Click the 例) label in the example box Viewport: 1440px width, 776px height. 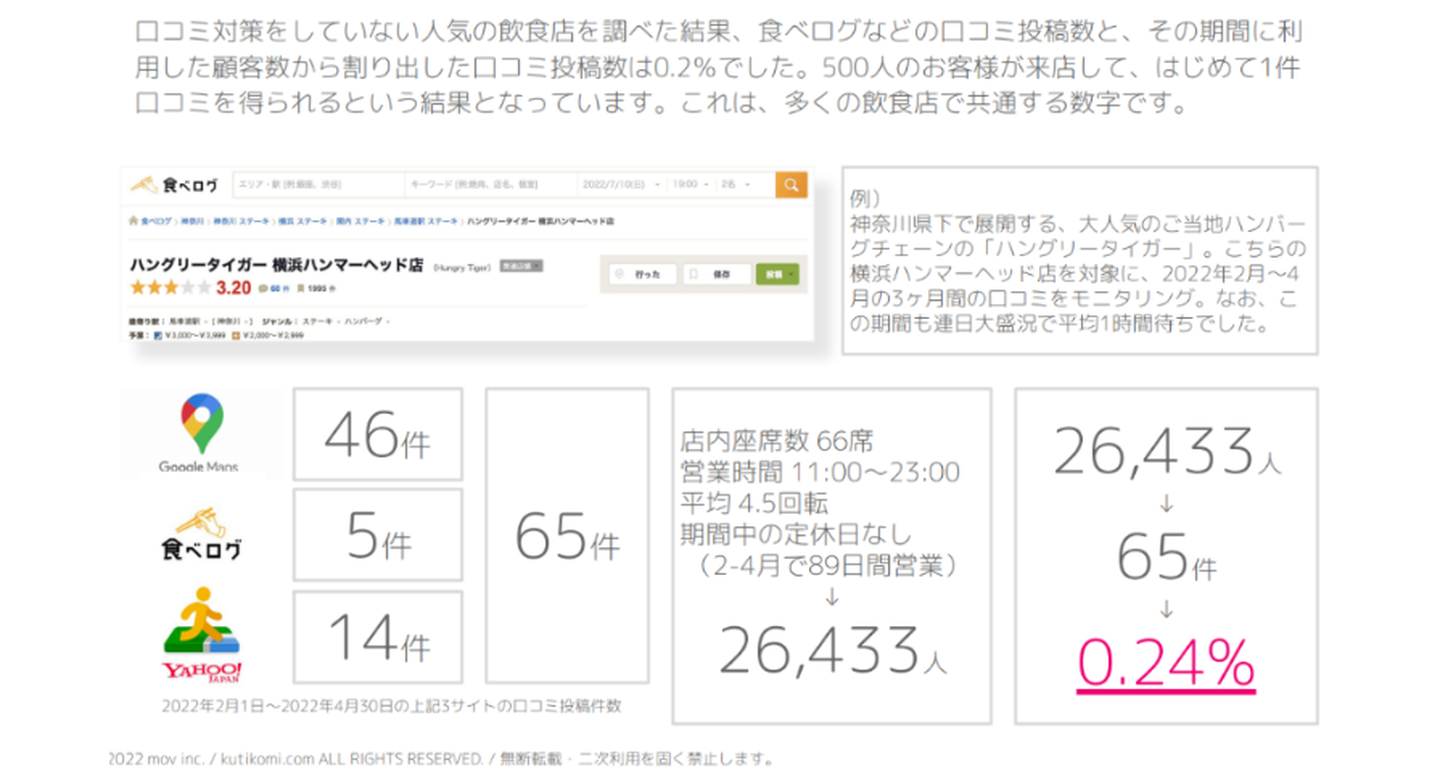[x=866, y=197]
